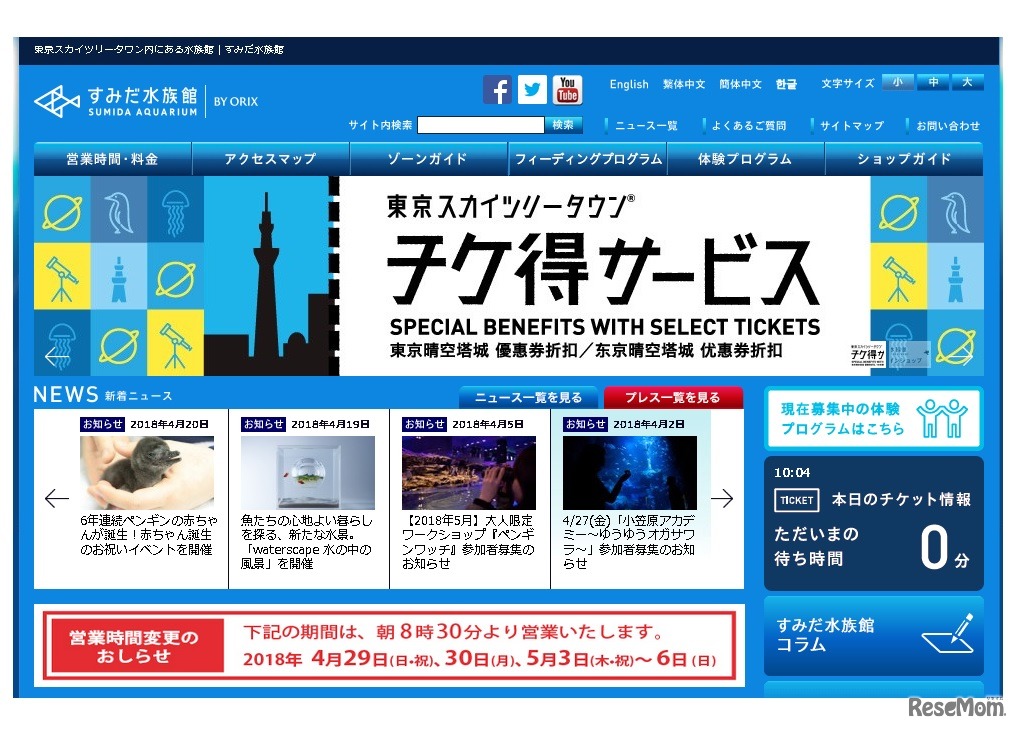Set font size to small (小)

point(897,83)
